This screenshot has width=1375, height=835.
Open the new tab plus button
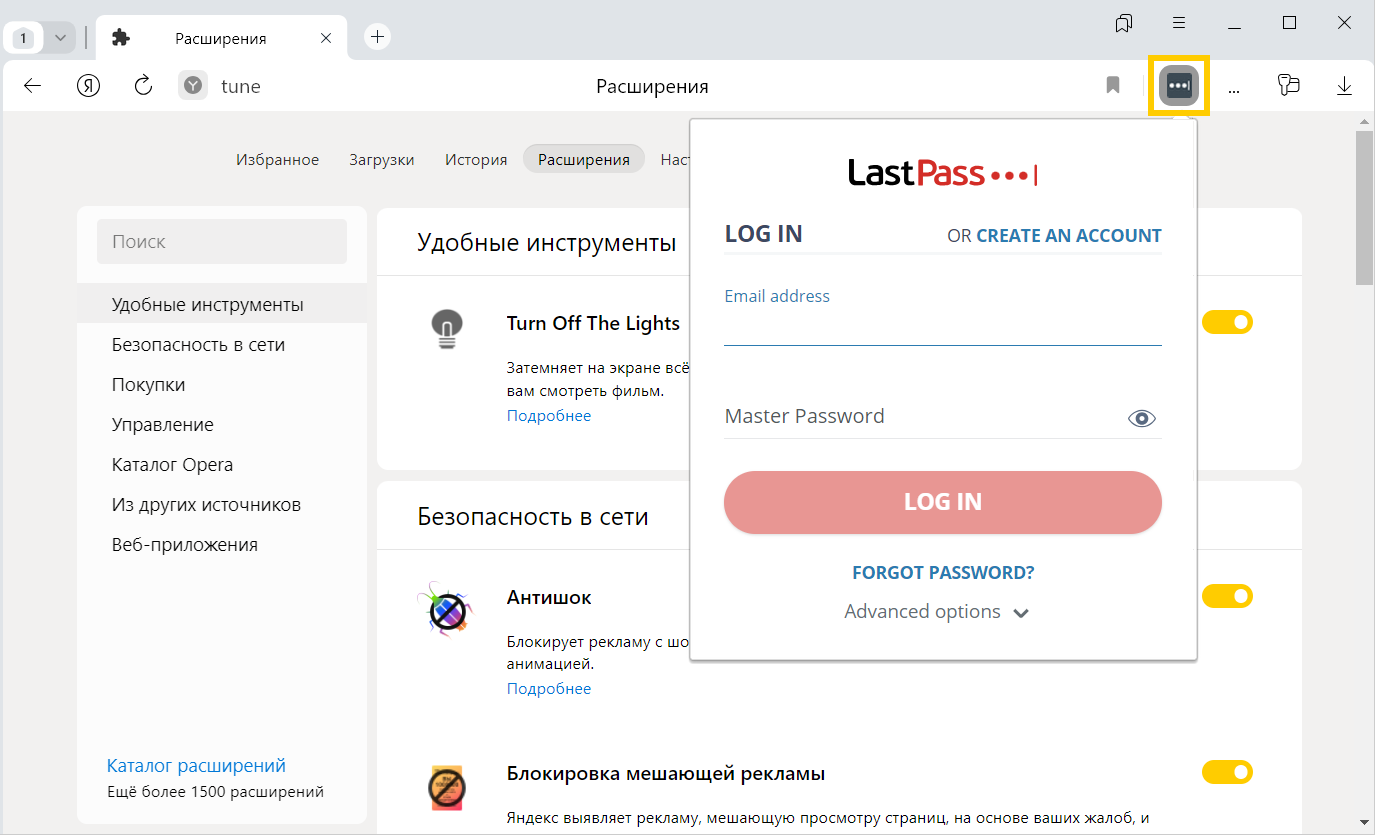pyautogui.click(x=377, y=37)
